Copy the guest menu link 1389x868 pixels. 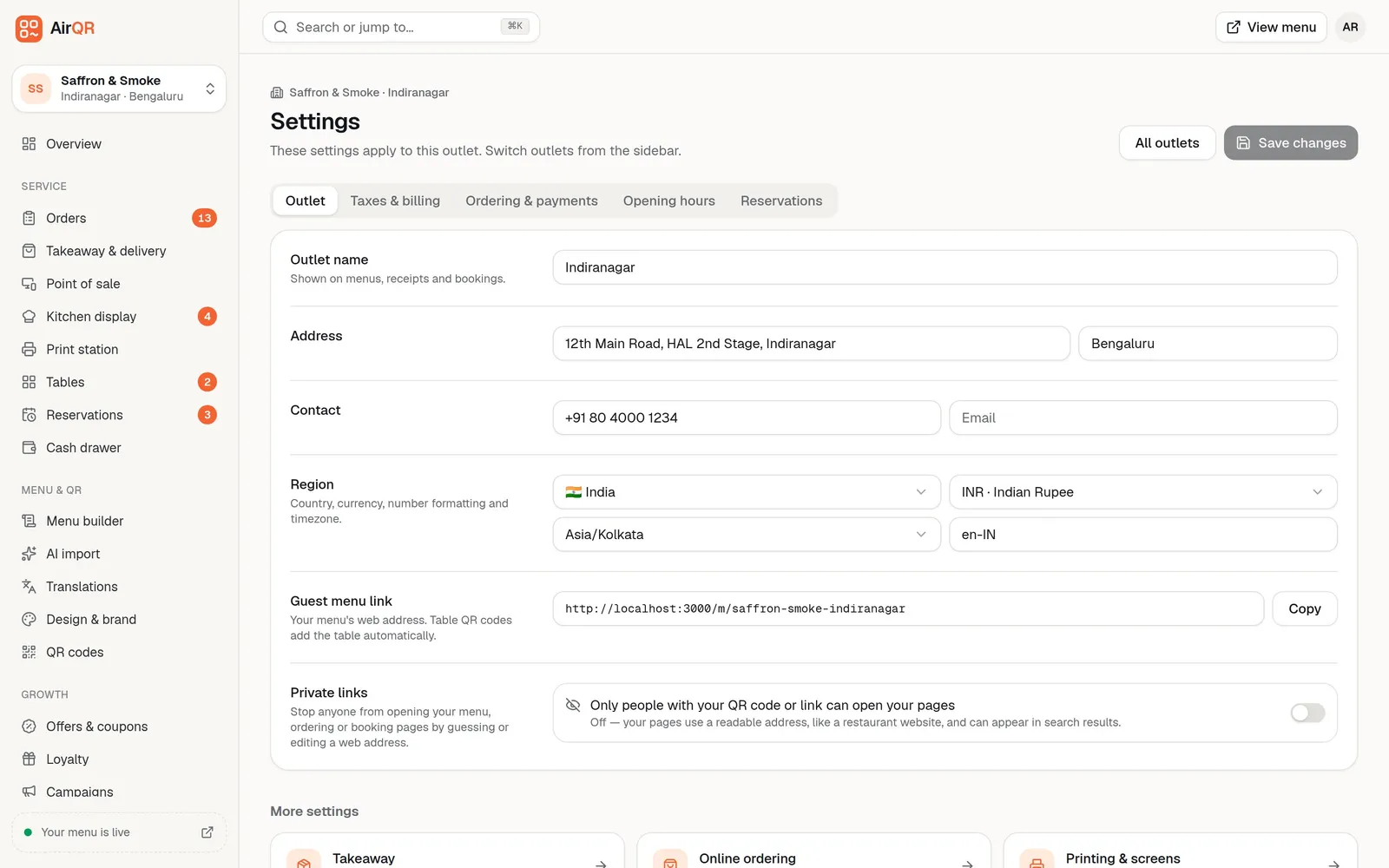(x=1305, y=608)
